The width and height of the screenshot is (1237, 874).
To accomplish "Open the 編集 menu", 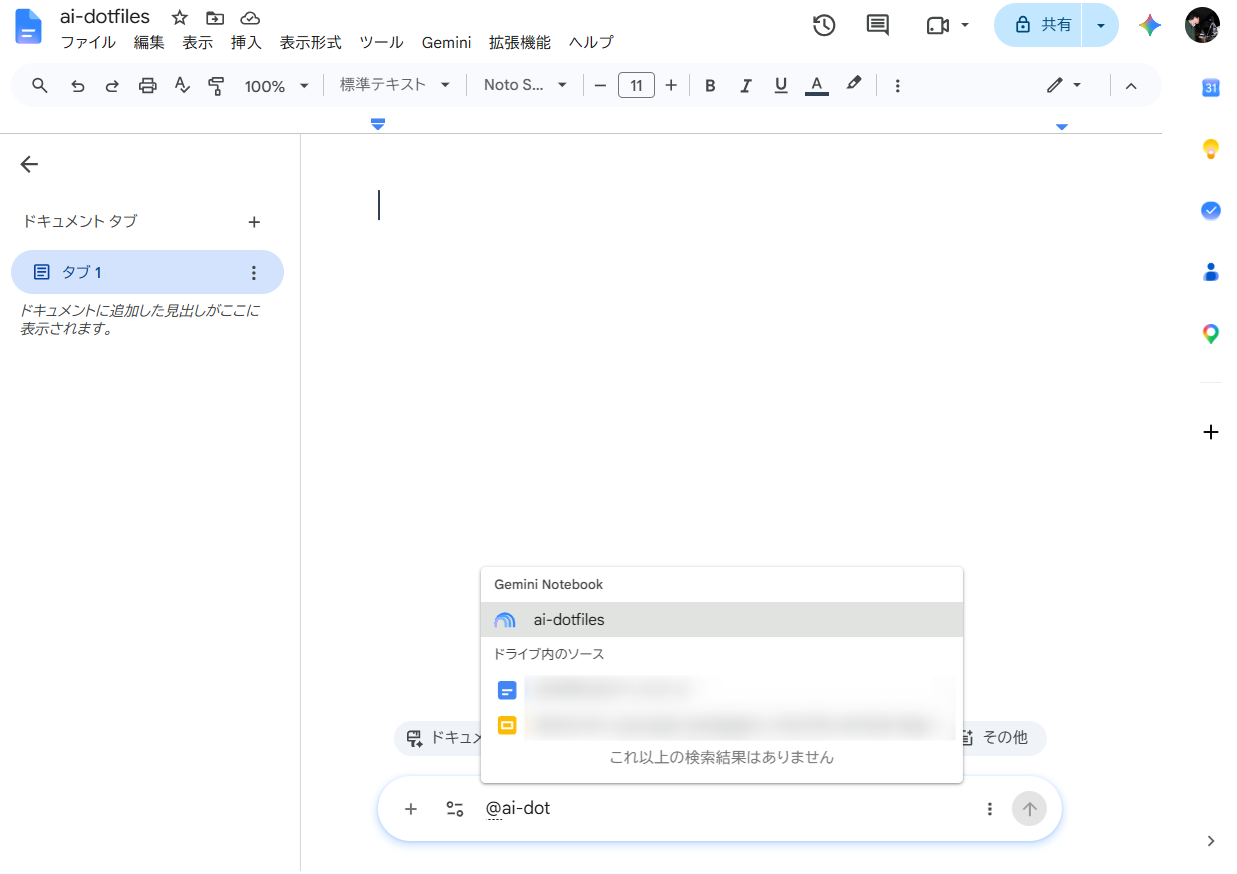I will 149,43.
